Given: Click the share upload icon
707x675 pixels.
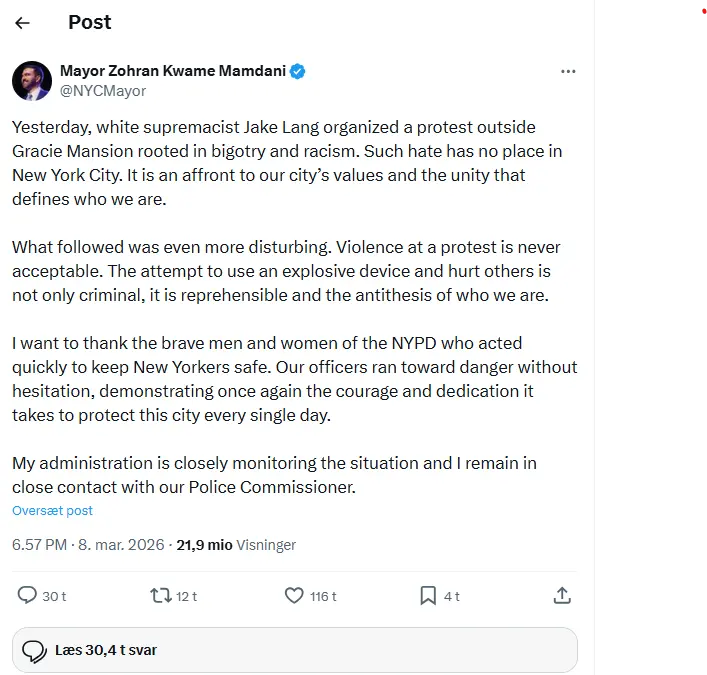Looking at the screenshot, I should (562, 595).
